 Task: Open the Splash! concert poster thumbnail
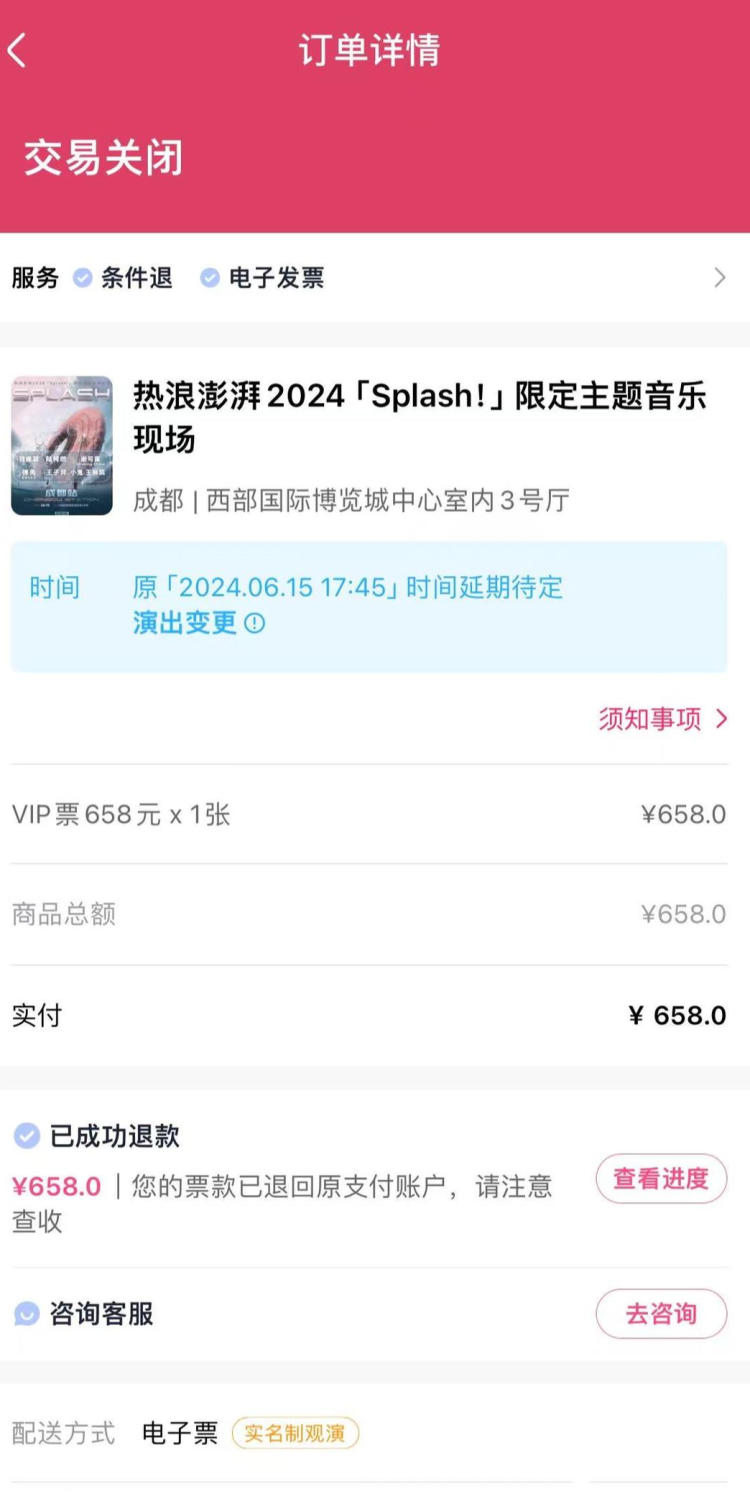click(x=62, y=446)
